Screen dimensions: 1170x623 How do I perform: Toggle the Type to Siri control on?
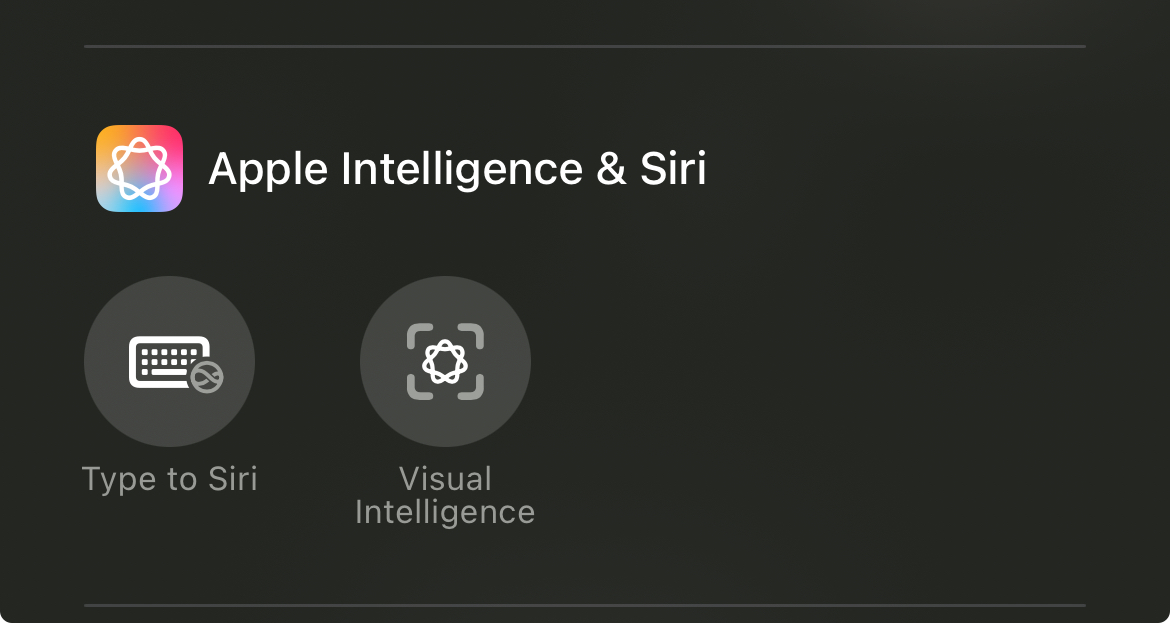[x=169, y=361]
